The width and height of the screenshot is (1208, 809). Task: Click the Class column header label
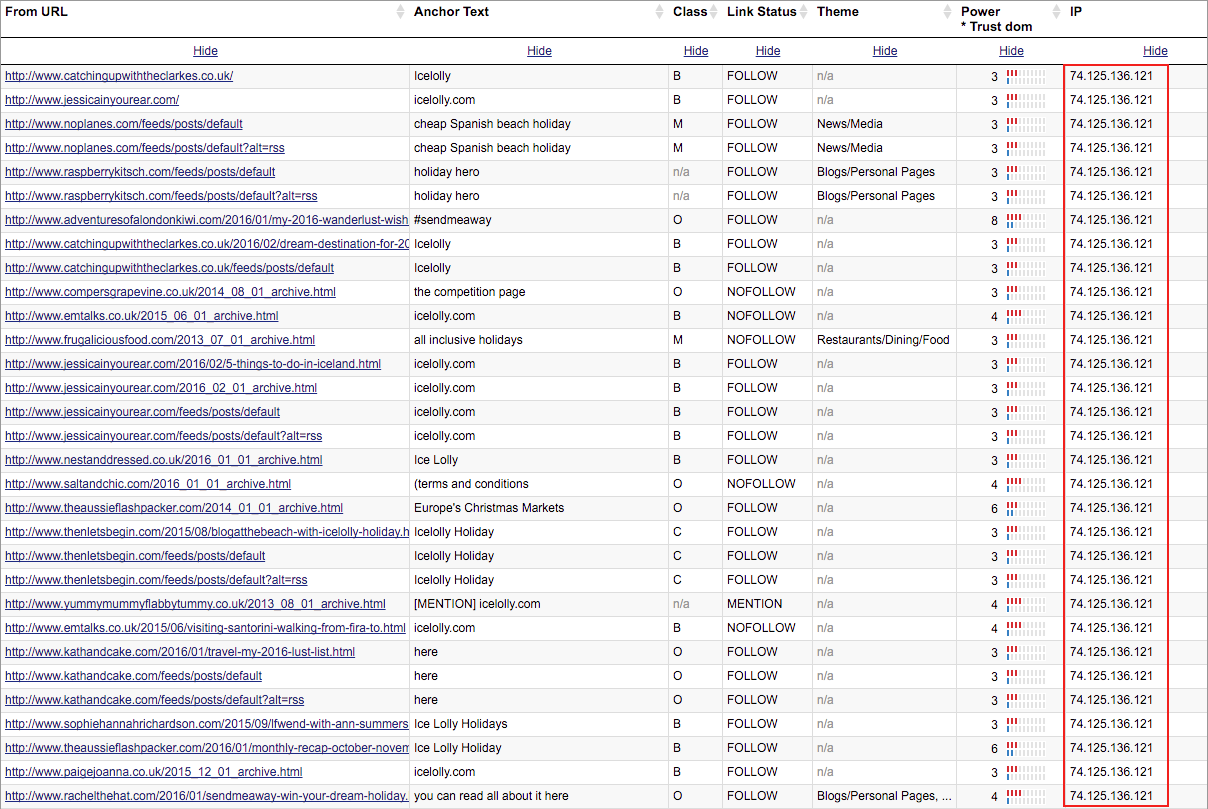pos(690,12)
